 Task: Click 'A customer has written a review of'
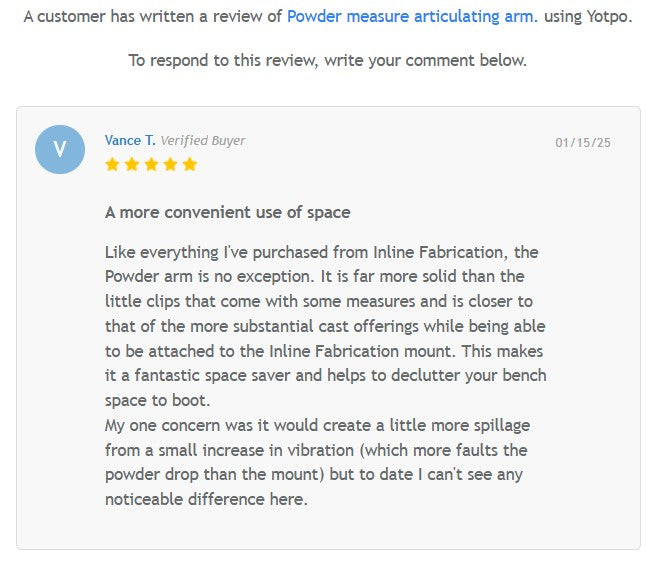click(x=153, y=17)
